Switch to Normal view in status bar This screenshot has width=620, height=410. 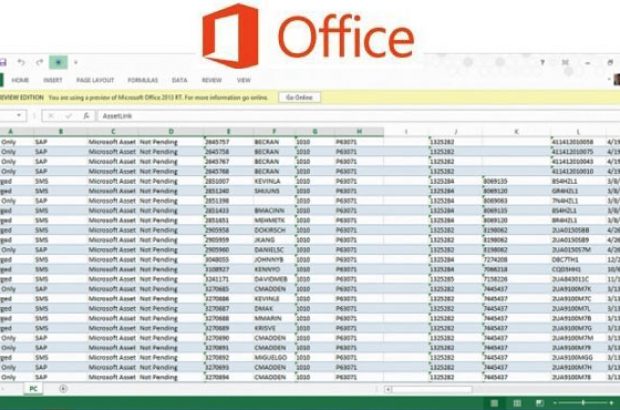tap(494, 403)
